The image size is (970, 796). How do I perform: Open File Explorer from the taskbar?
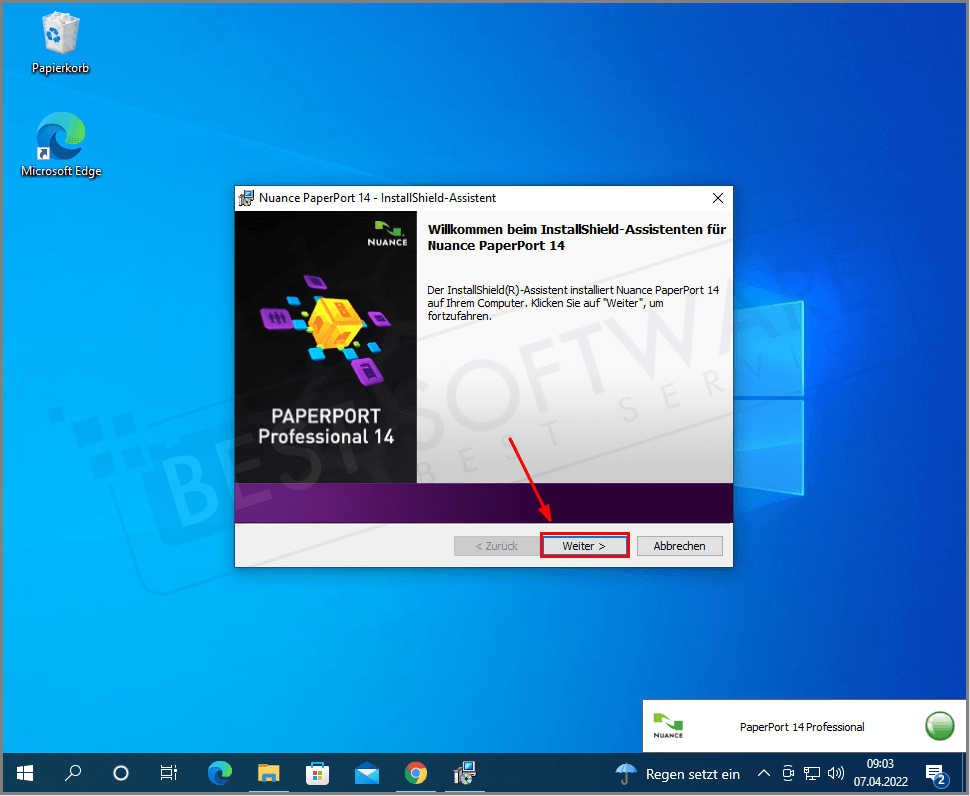pyautogui.click(x=268, y=773)
